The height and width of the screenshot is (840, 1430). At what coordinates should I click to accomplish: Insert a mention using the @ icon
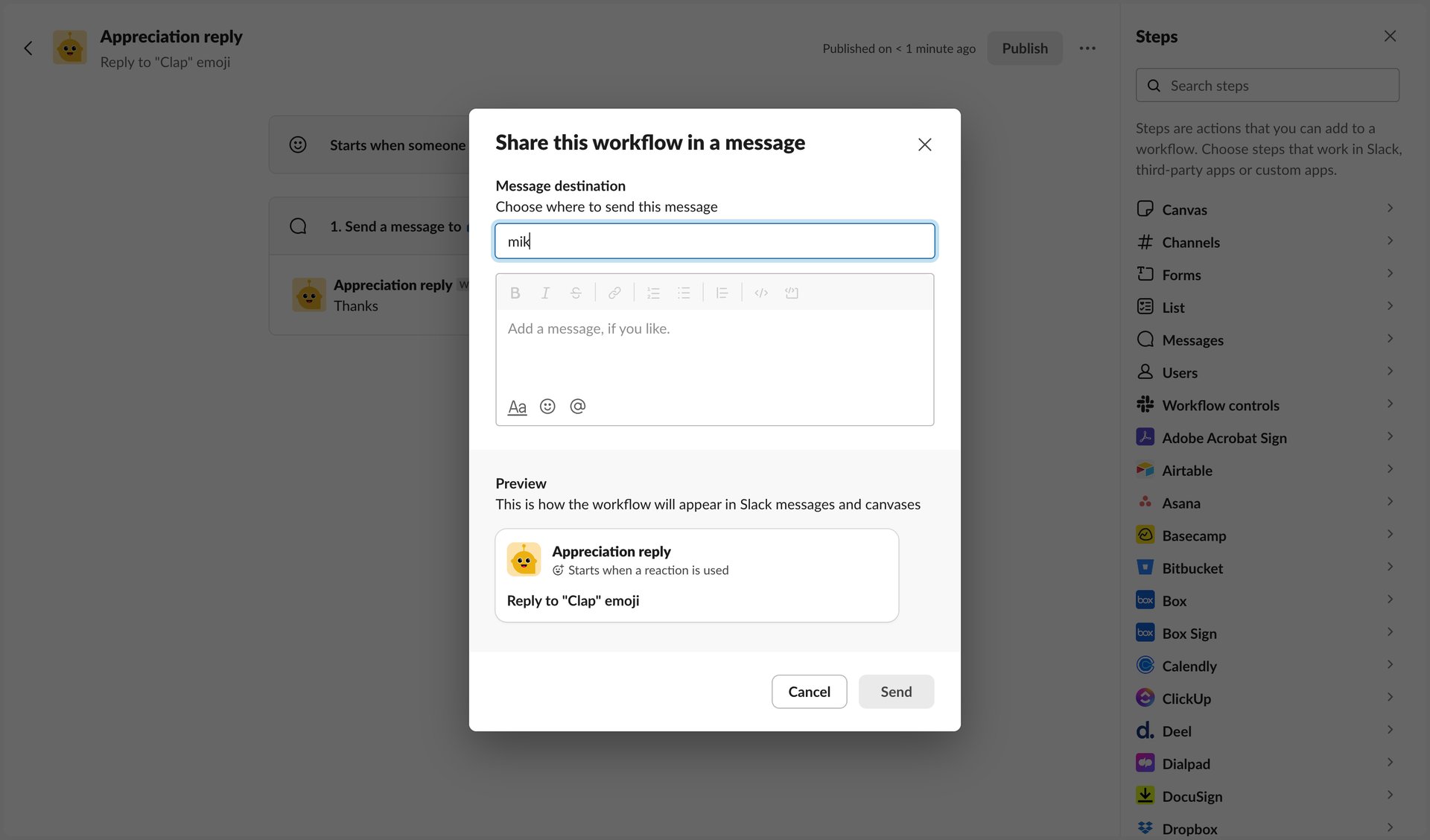coord(578,406)
